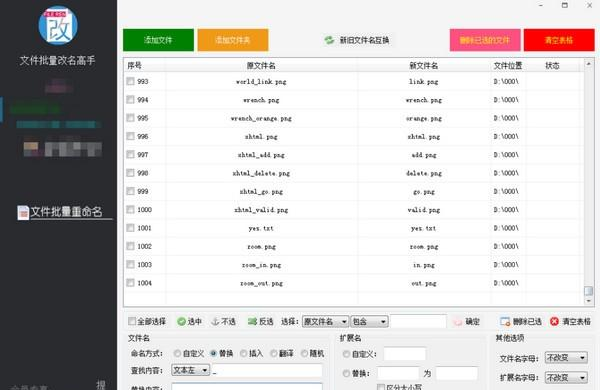600x390 pixels.
Task: Click the filter text input next to 包含
Action: click(x=418, y=321)
